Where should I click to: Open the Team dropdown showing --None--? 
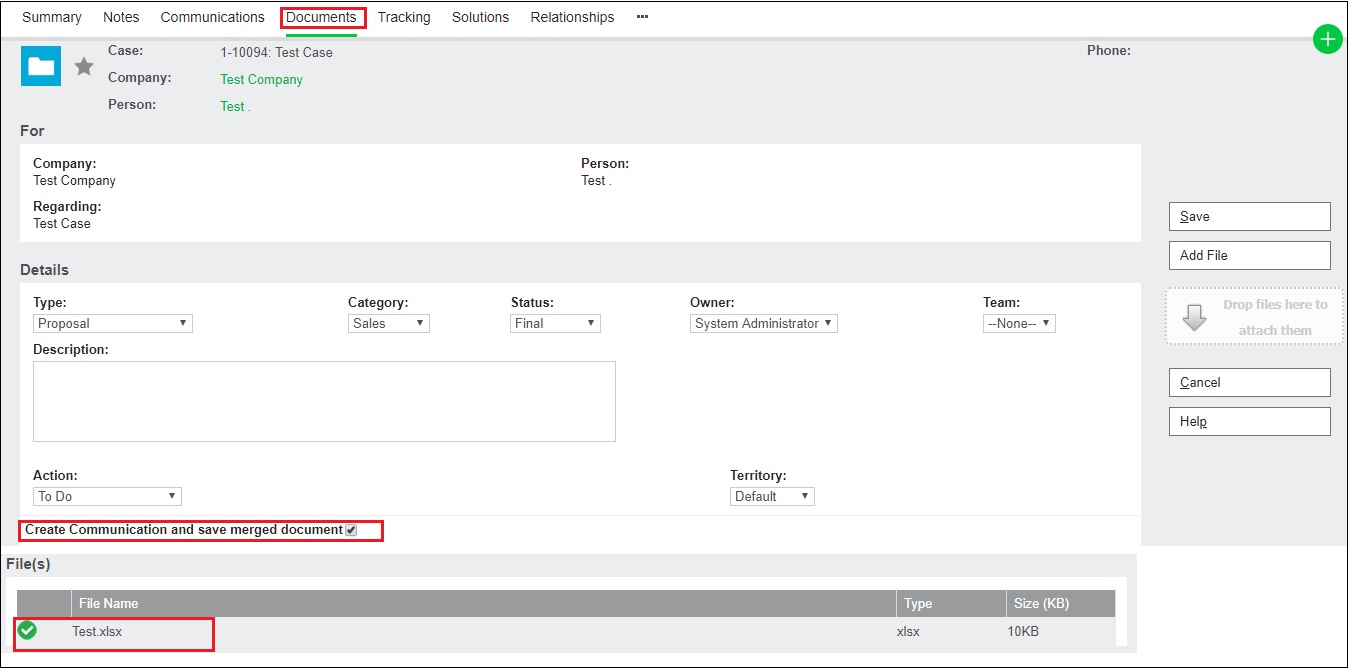[x=1019, y=324]
